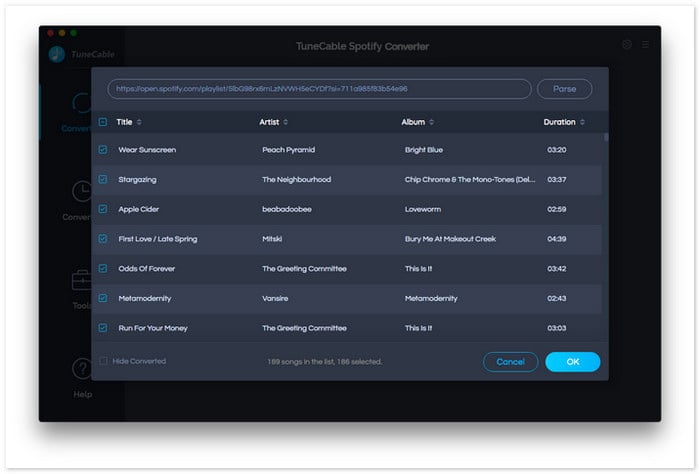The width and height of the screenshot is (700, 474).
Task: Select the Wear Sunscreen title
Action: pyautogui.click(x=147, y=150)
